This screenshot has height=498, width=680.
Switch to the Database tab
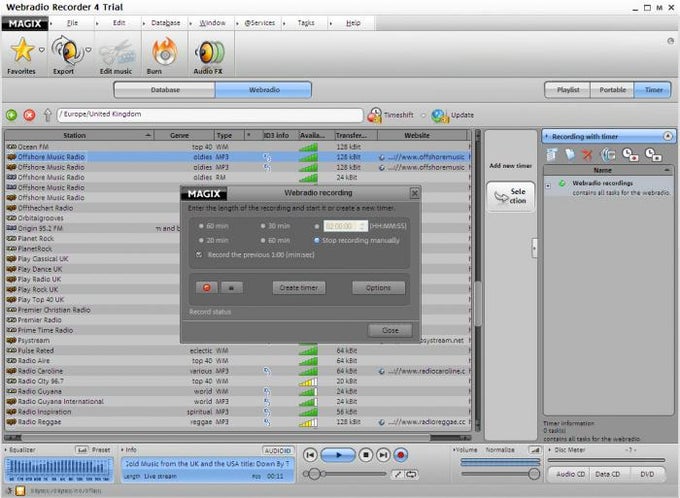click(165, 90)
